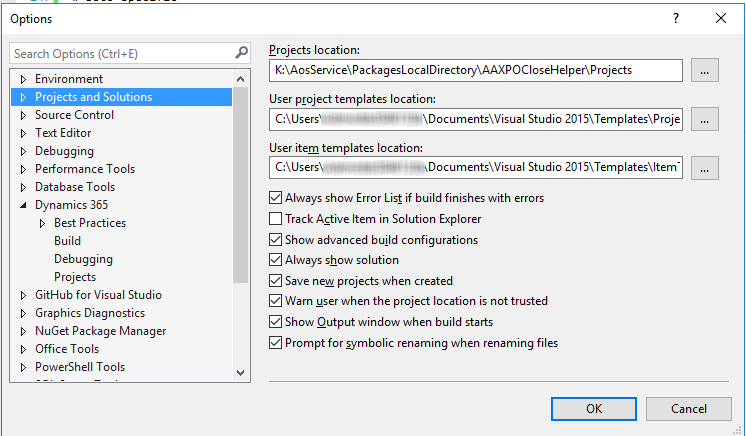Enable Track Active Item in Solution Explorer
Image resolution: width=746 pixels, height=436 pixels.
[276, 219]
